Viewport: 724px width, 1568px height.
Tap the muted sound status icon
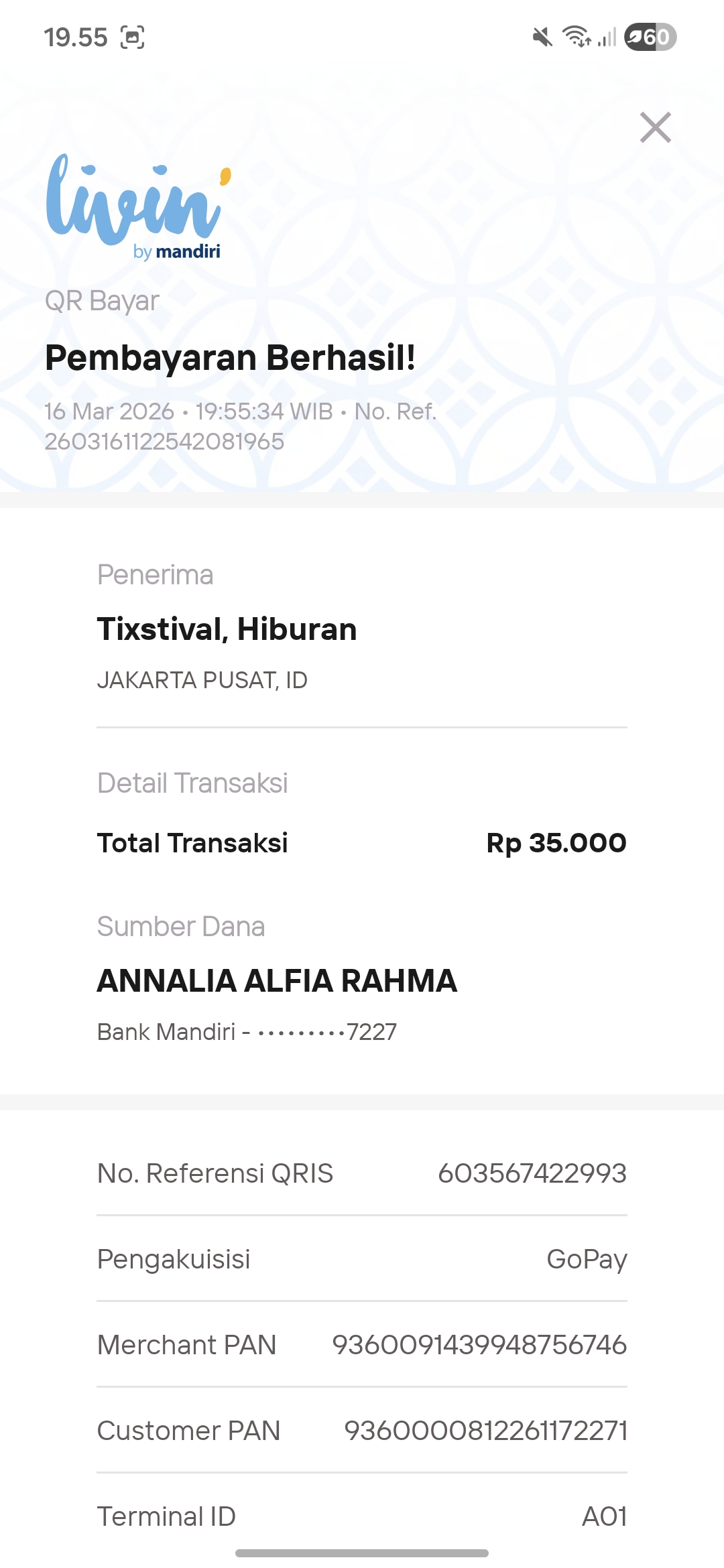tap(542, 37)
